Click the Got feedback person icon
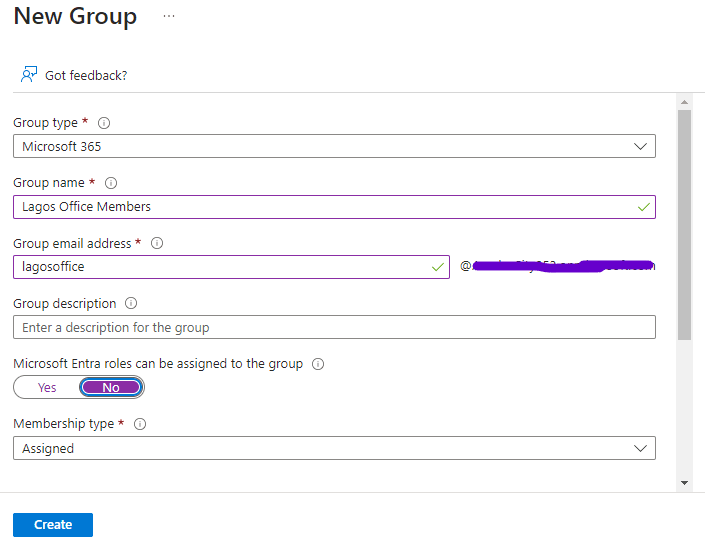The width and height of the screenshot is (705, 543). pos(29,75)
